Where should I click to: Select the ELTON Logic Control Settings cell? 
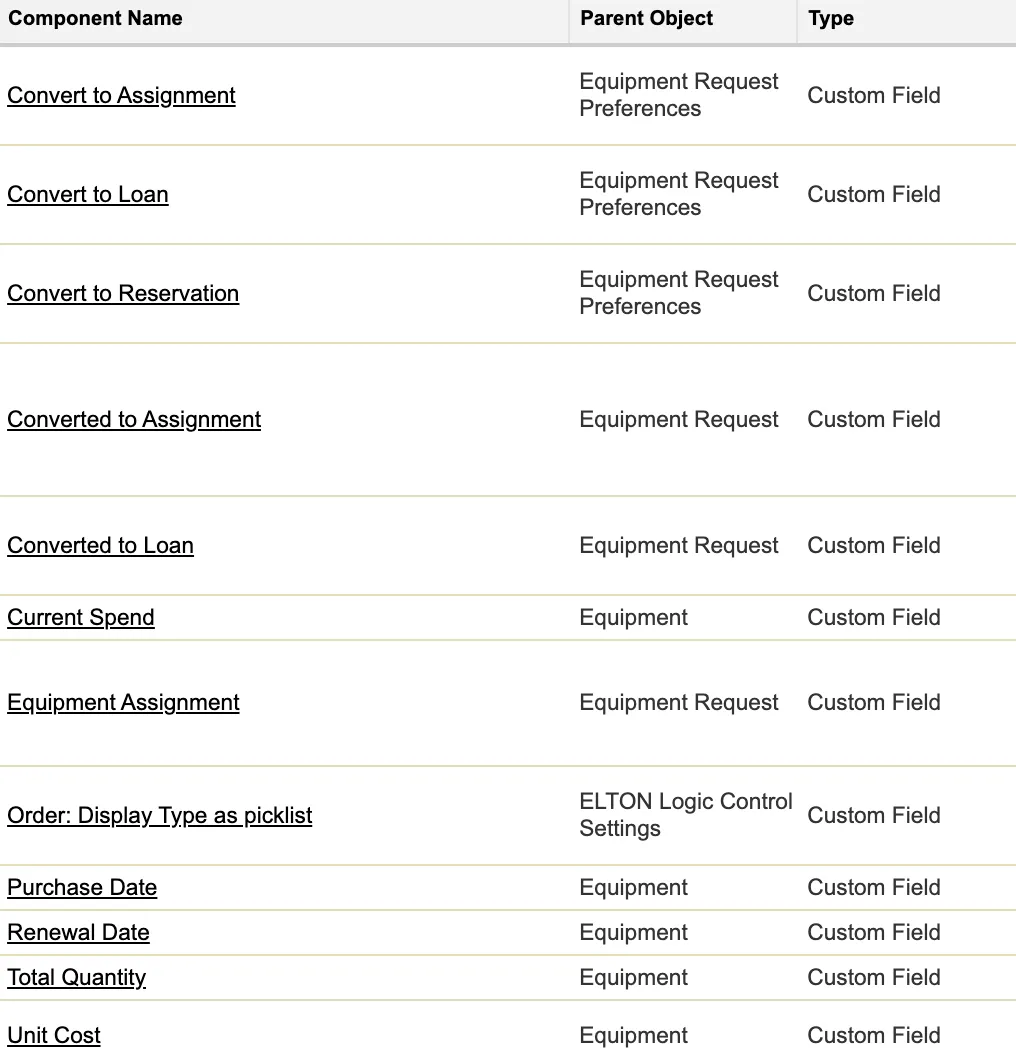coord(685,815)
